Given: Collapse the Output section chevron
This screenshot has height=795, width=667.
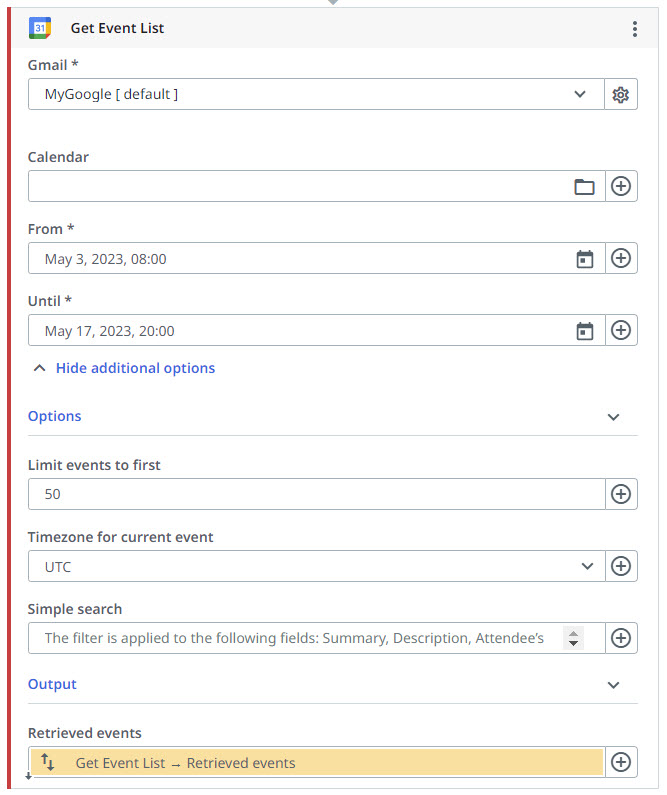Looking at the screenshot, I should pyautogui.click(x=614, y=685).
